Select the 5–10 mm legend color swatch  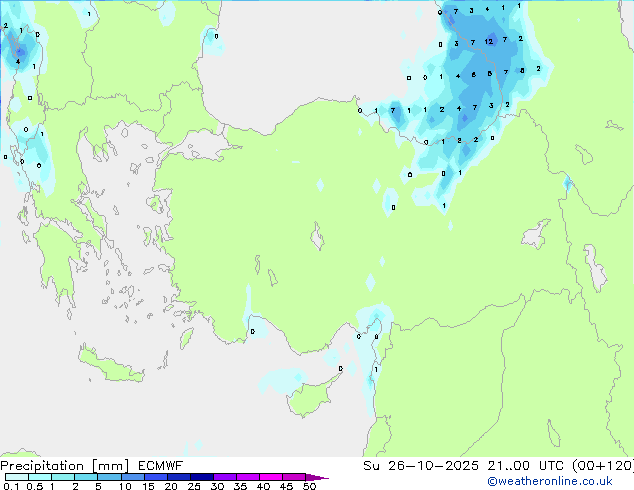coord(109,477)
